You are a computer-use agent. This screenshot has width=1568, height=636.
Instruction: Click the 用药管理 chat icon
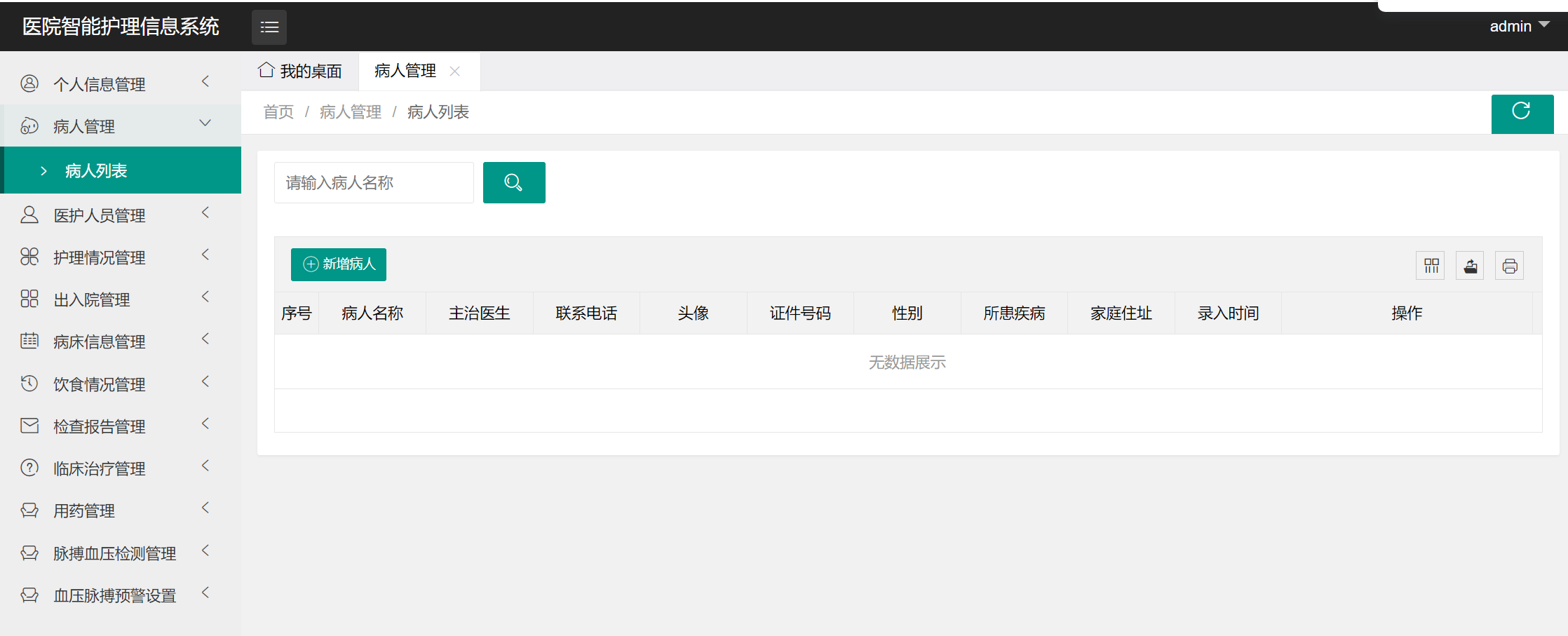coord(29,510)
